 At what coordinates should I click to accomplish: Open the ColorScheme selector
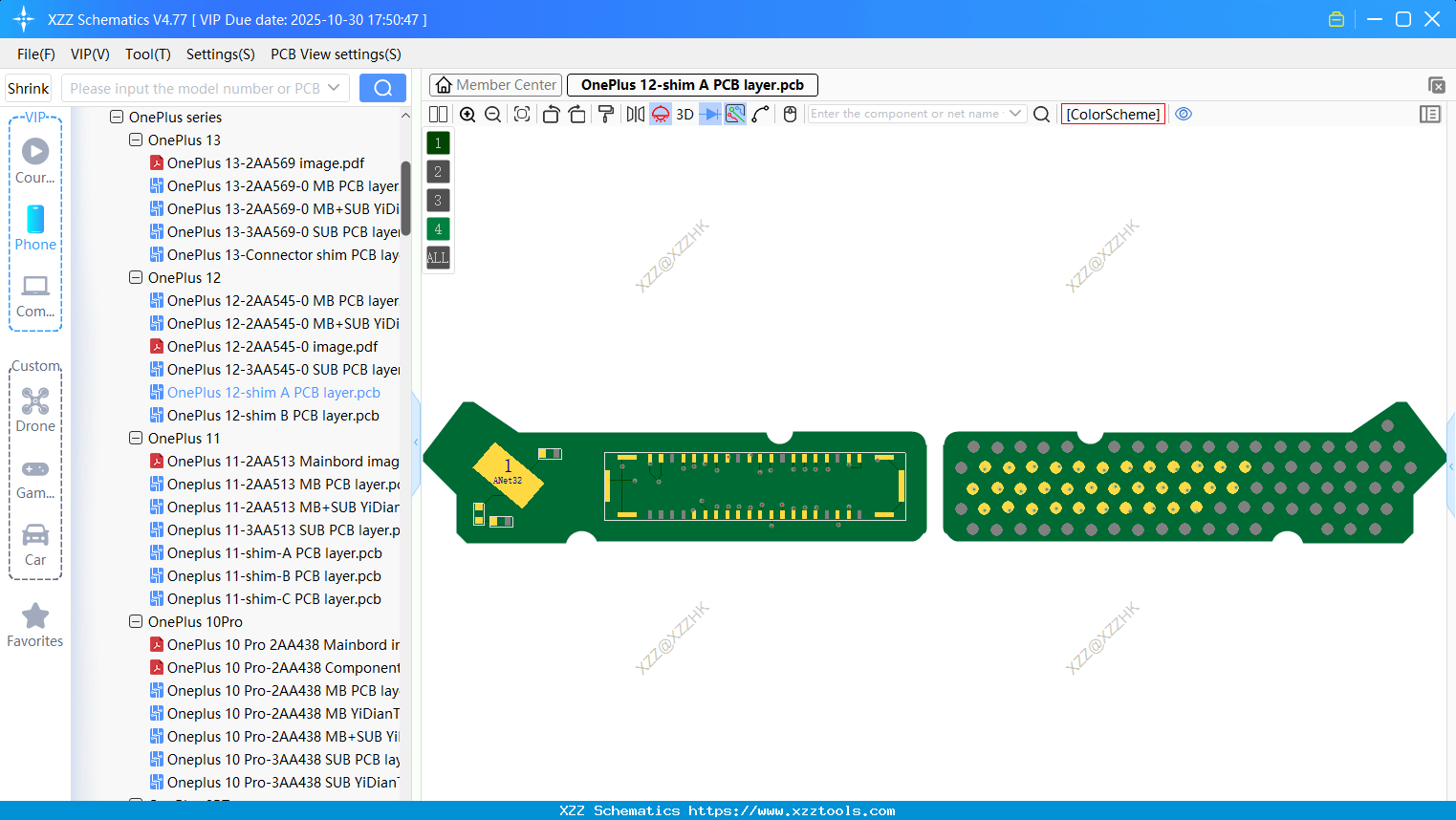pos(1113,114)
